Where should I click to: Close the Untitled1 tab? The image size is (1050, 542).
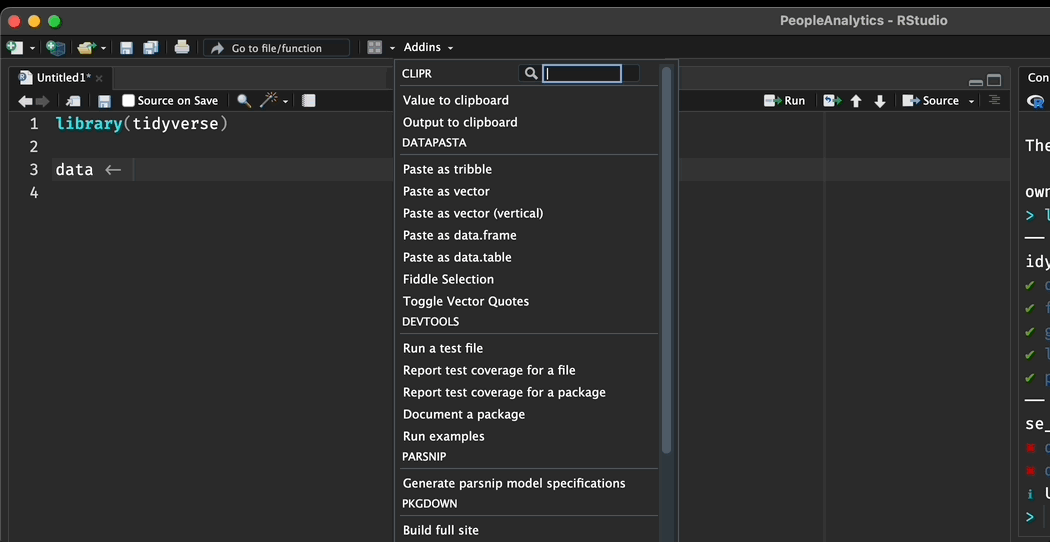[99, 78]
